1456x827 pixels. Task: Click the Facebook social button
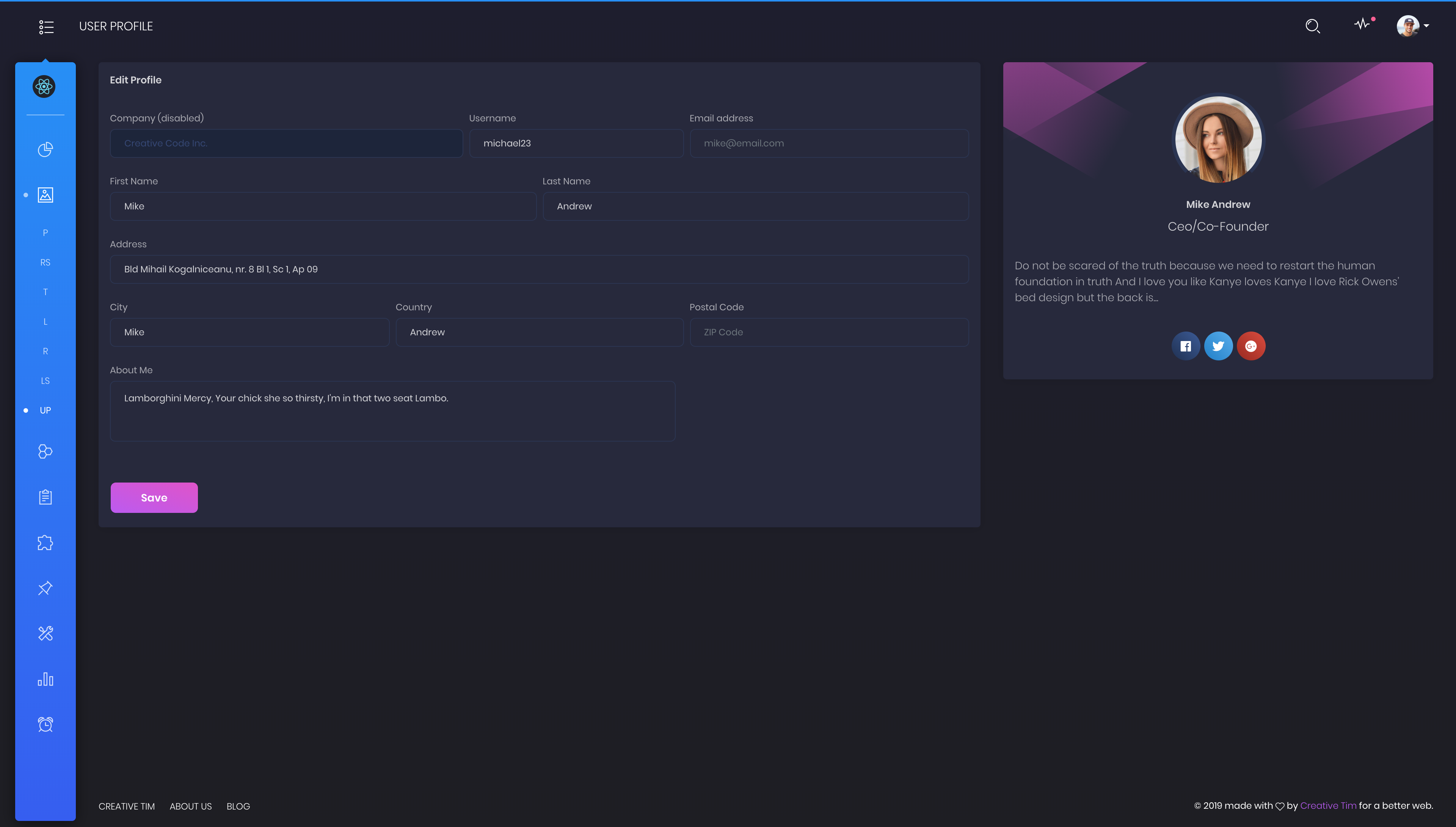click(x=1185, y=346)
